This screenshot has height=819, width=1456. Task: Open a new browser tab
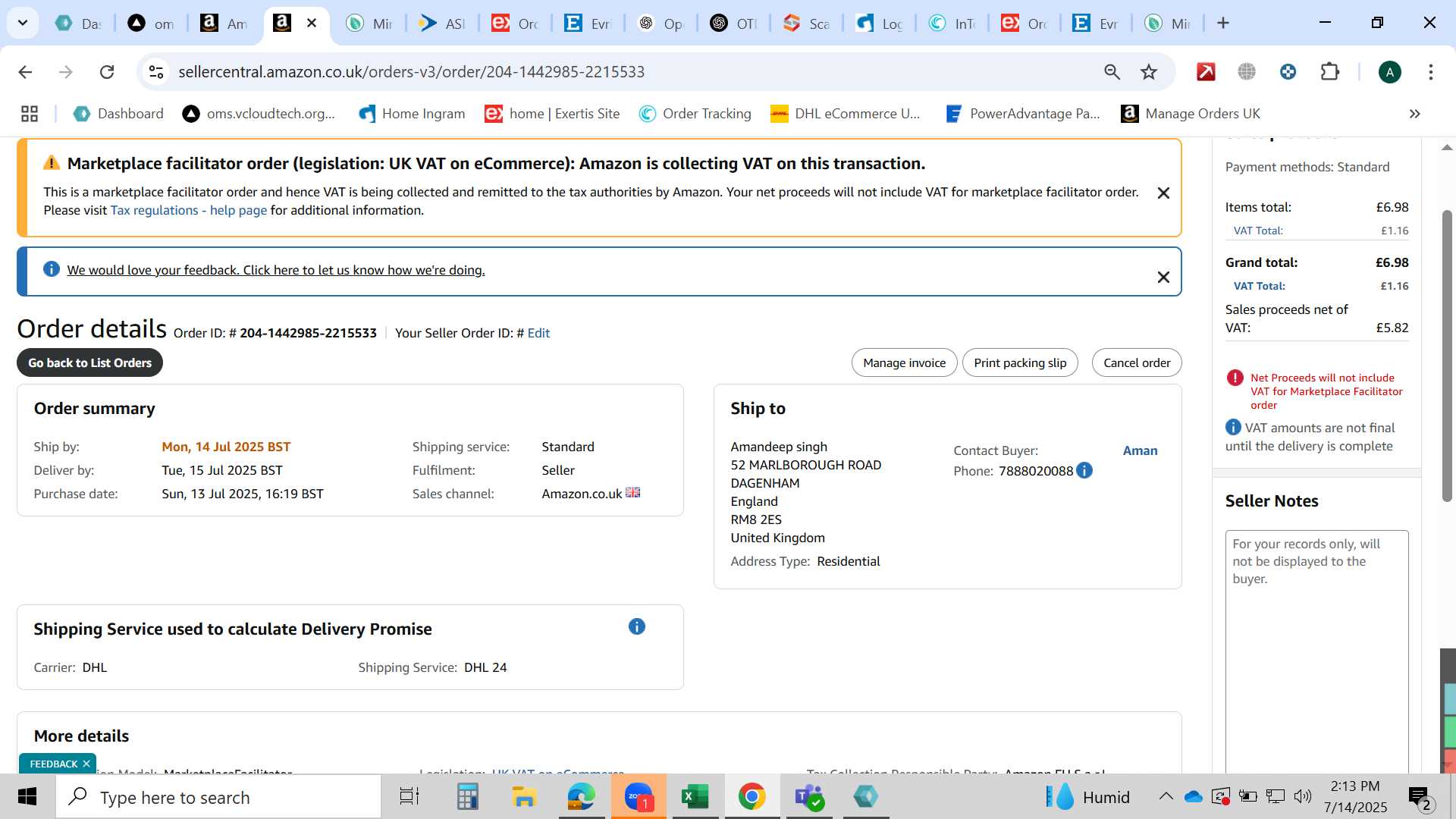click(x=1222, y=23)
